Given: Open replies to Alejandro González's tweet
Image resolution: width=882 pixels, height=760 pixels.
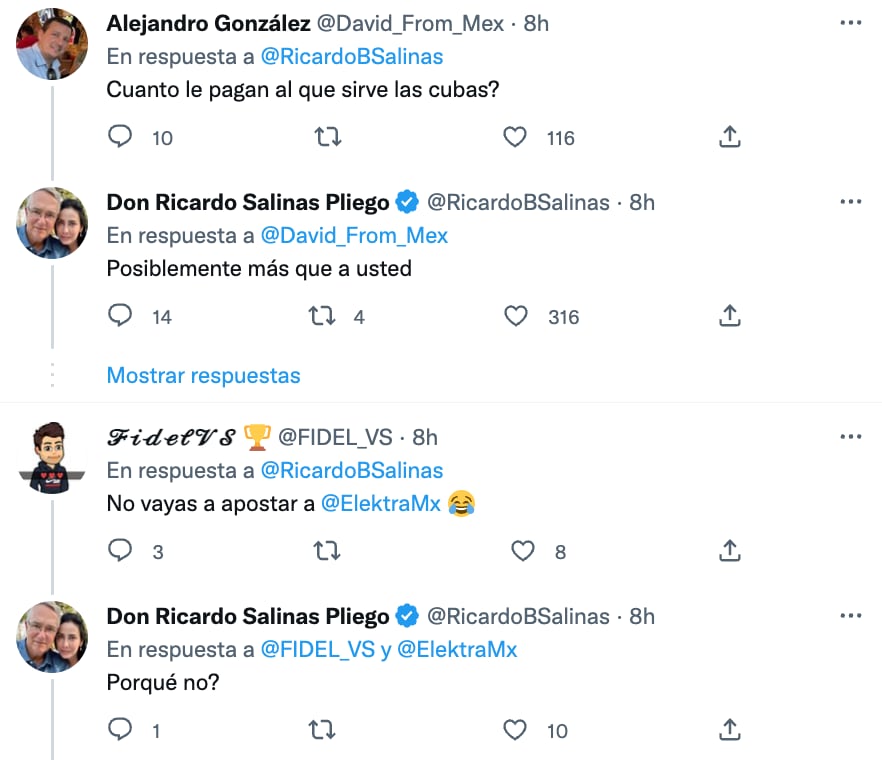Looking at the screenshot, I should point(119,138).
